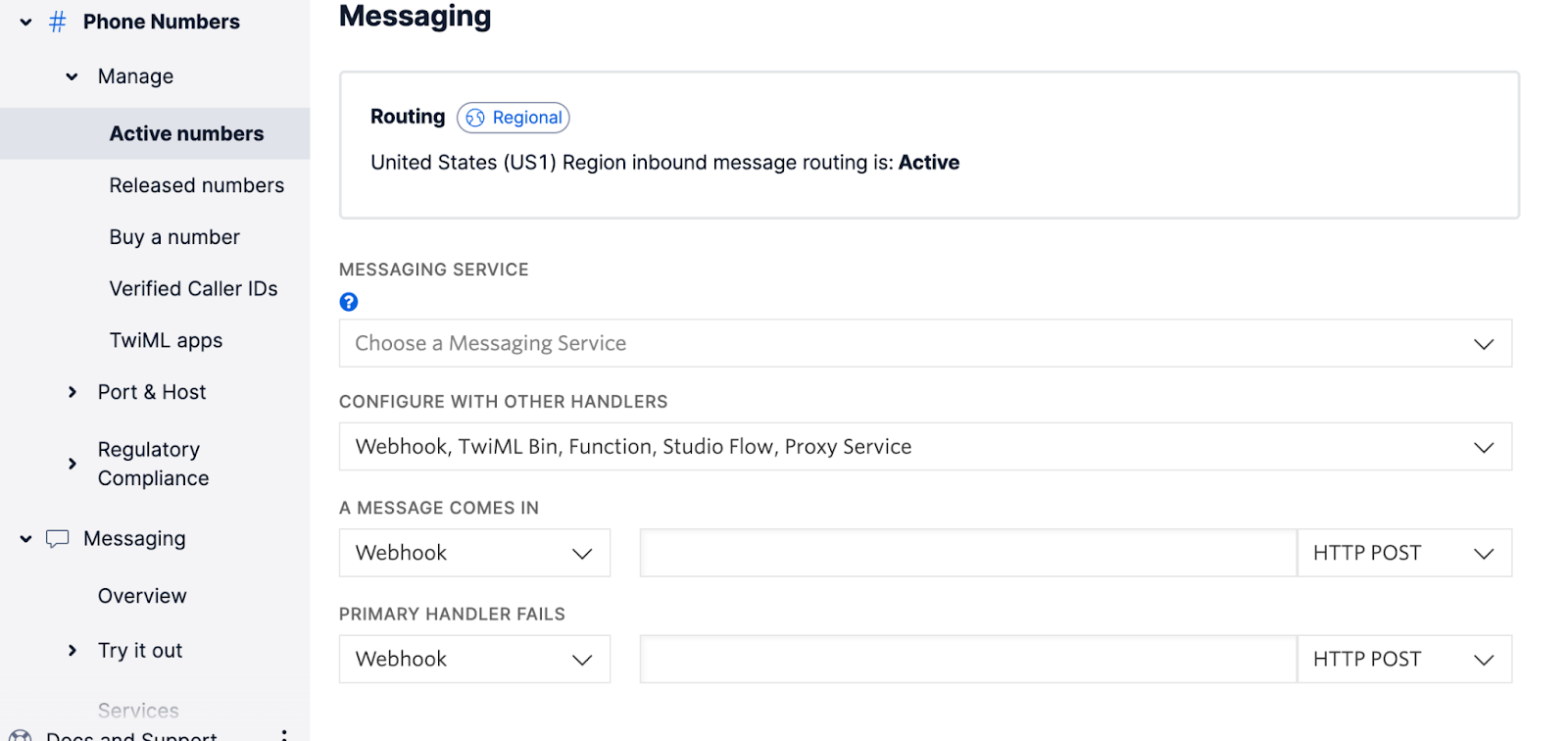Open Messaging Overview page
The image size is (1568, 741).
point(142,596)
